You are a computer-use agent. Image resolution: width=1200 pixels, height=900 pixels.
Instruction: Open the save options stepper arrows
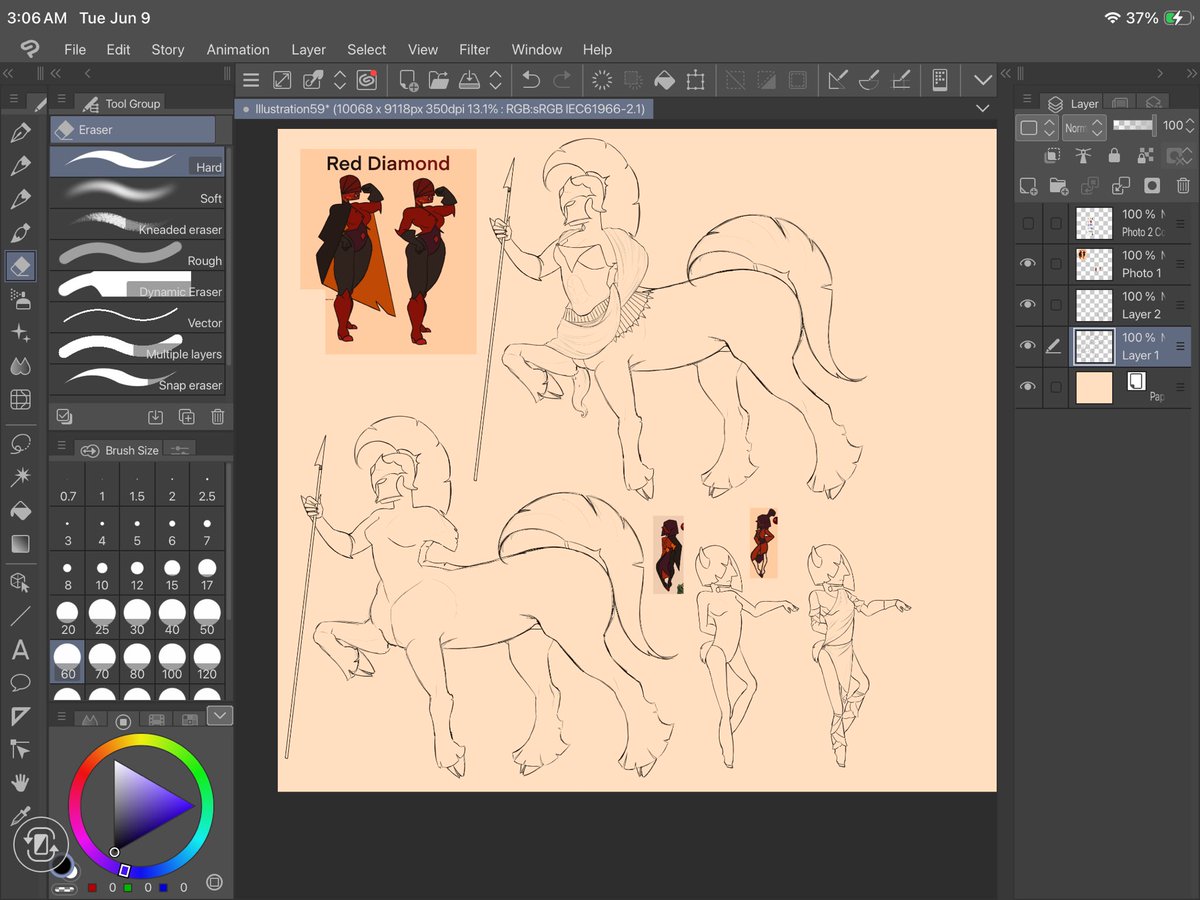(x=495, y=80)
